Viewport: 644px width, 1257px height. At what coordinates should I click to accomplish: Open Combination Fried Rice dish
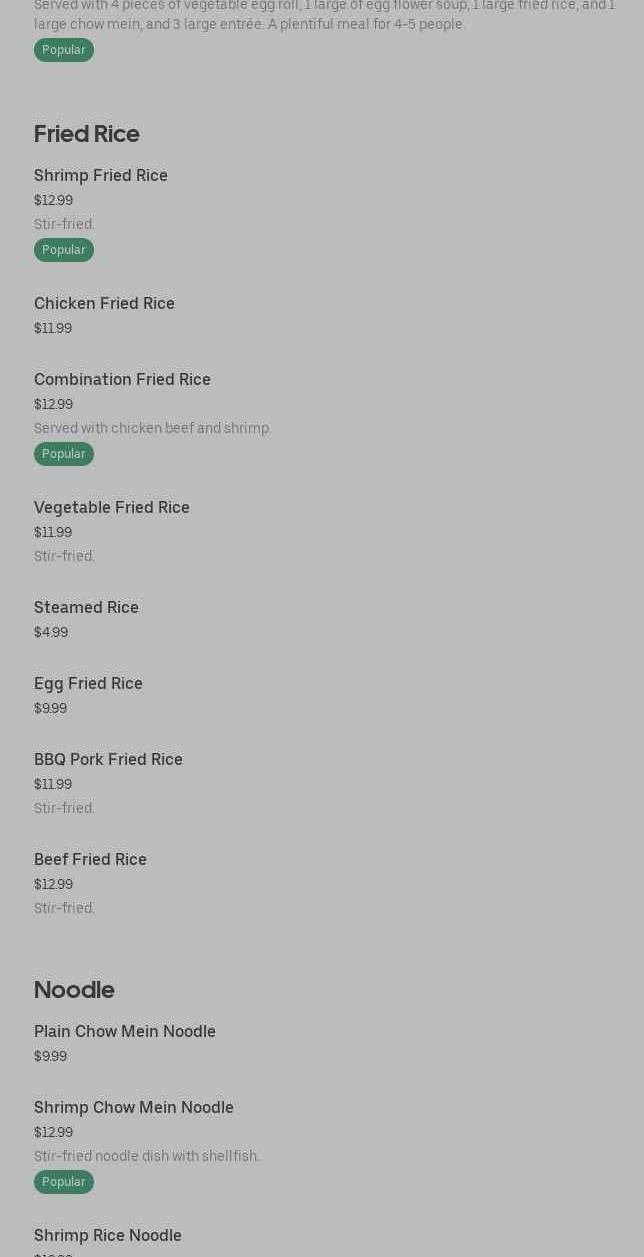pos(122,380)
